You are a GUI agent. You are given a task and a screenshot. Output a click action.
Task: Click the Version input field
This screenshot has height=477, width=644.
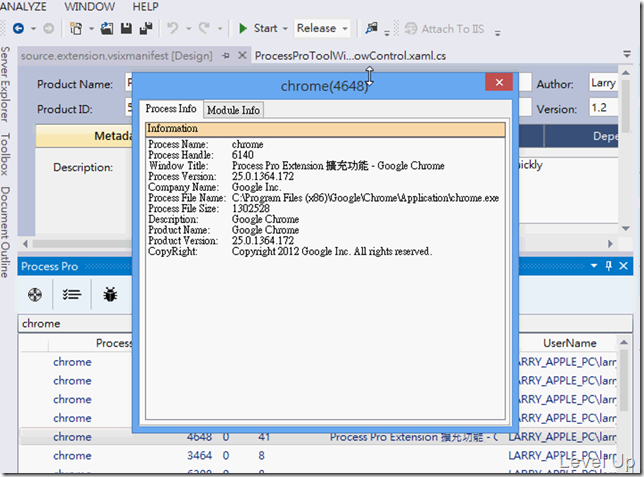point(603,108)
